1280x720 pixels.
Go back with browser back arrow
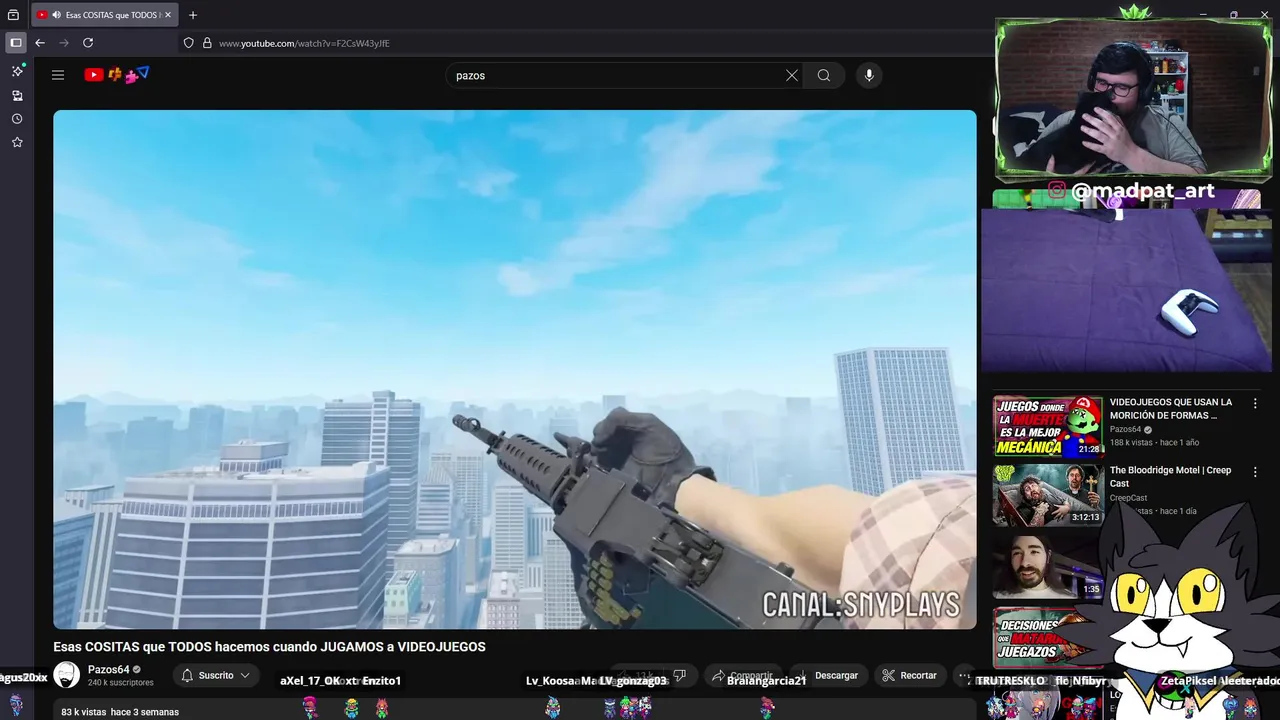[x=40, y=43]
